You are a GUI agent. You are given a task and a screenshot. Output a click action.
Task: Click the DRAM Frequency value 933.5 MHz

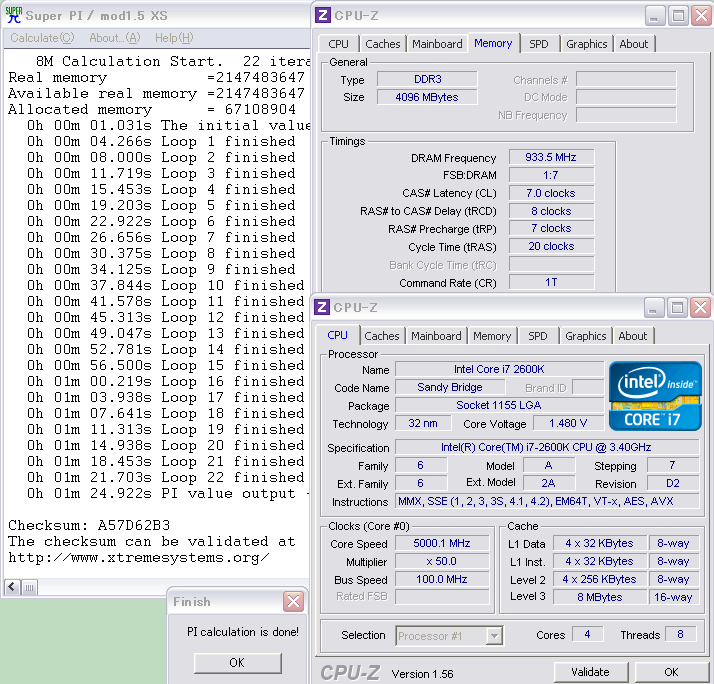coord(551,157)
